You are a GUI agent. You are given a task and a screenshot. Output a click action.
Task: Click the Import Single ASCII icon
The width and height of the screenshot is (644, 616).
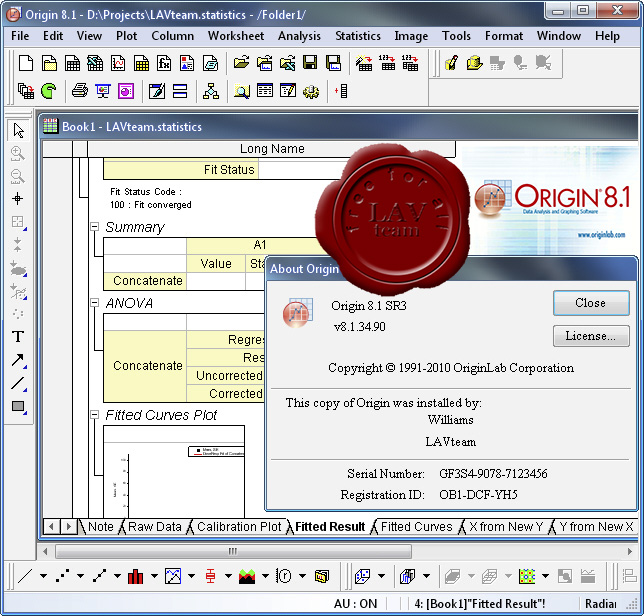pos(387,63)
